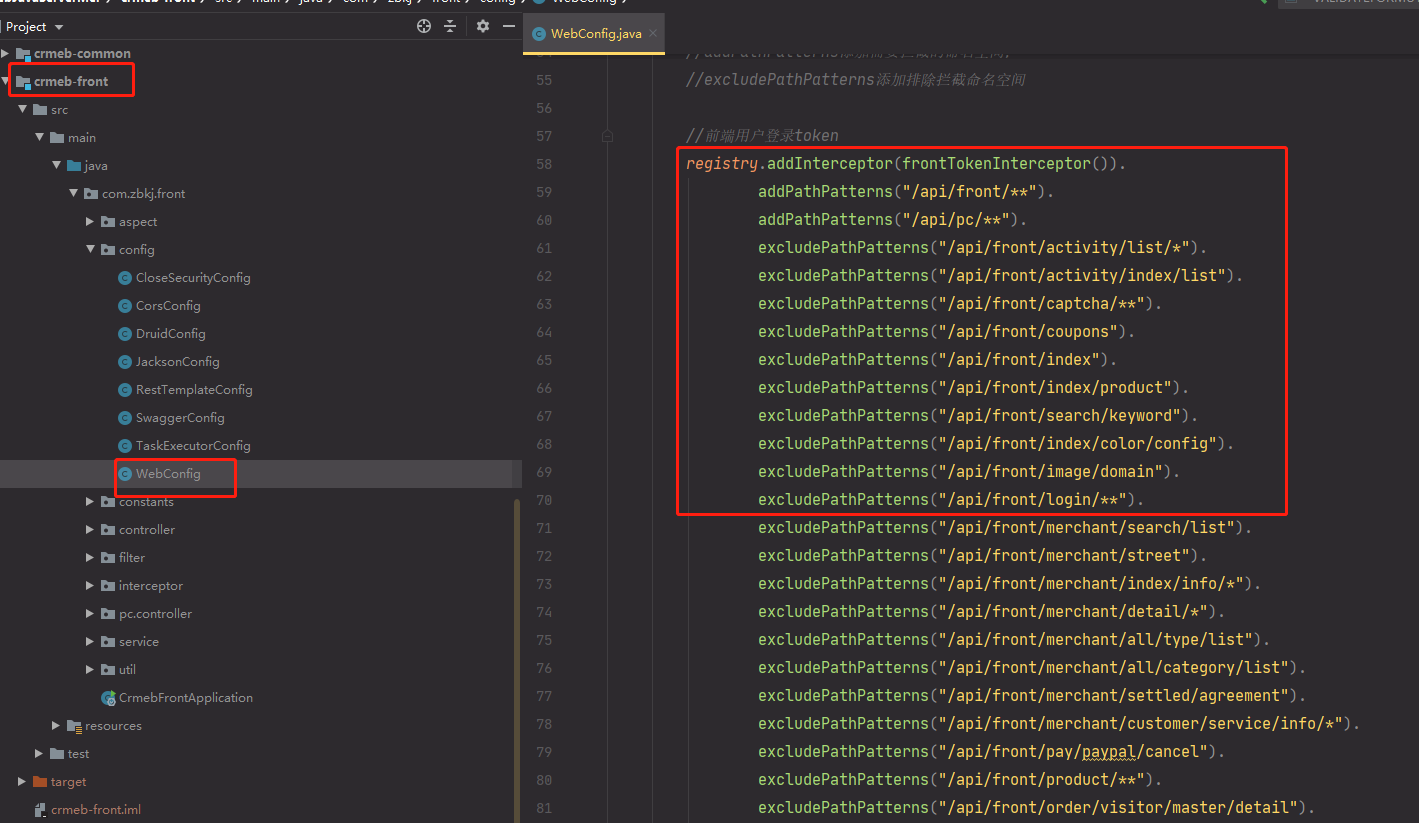Click the crmeb-front.iml file icon
The image size is (1419, 823).
pos(40,809)
